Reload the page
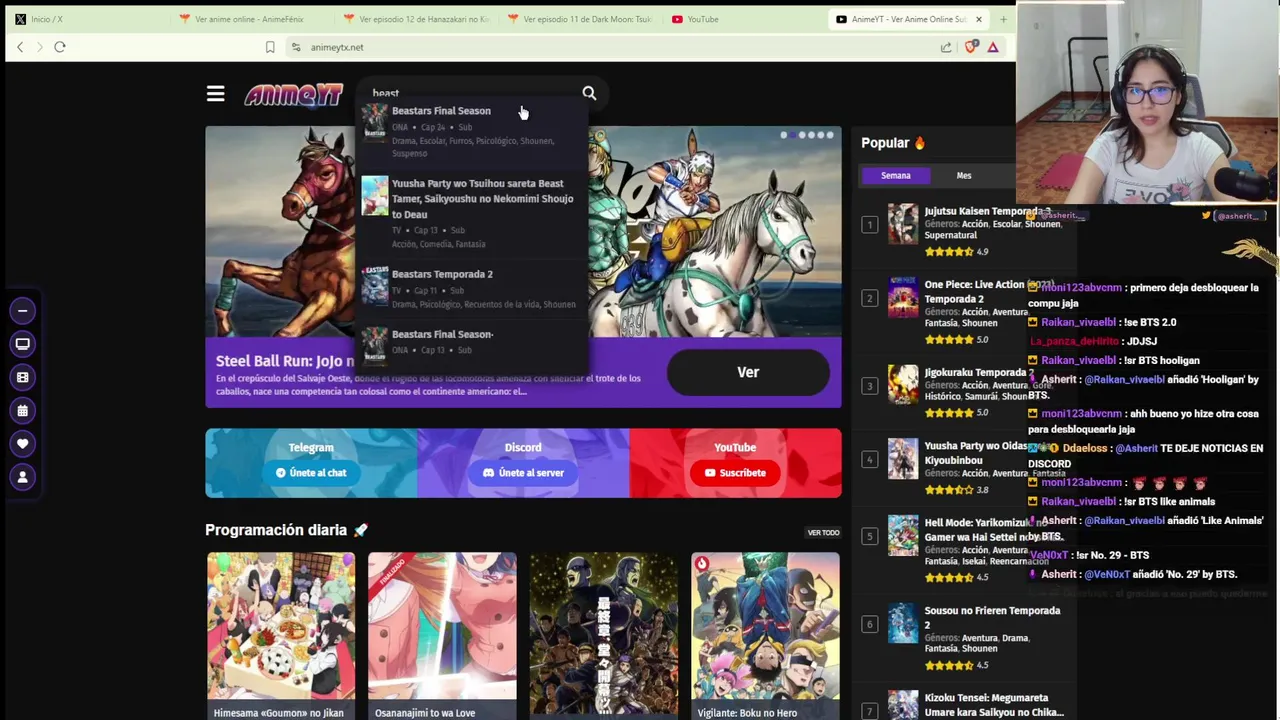The width and height of the screenshot is (1280, 720). tap(60, 47)
